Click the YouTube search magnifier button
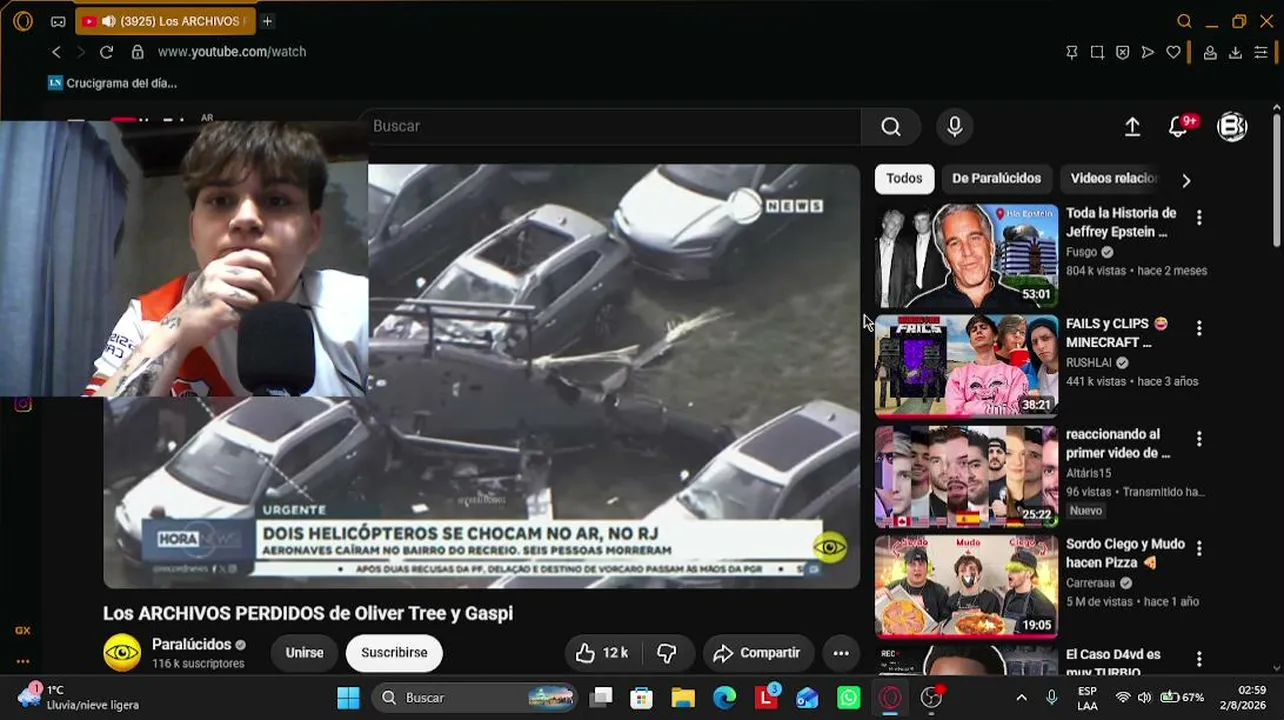Viewport: 1284px width, 720px height. (x=891, y=126)
